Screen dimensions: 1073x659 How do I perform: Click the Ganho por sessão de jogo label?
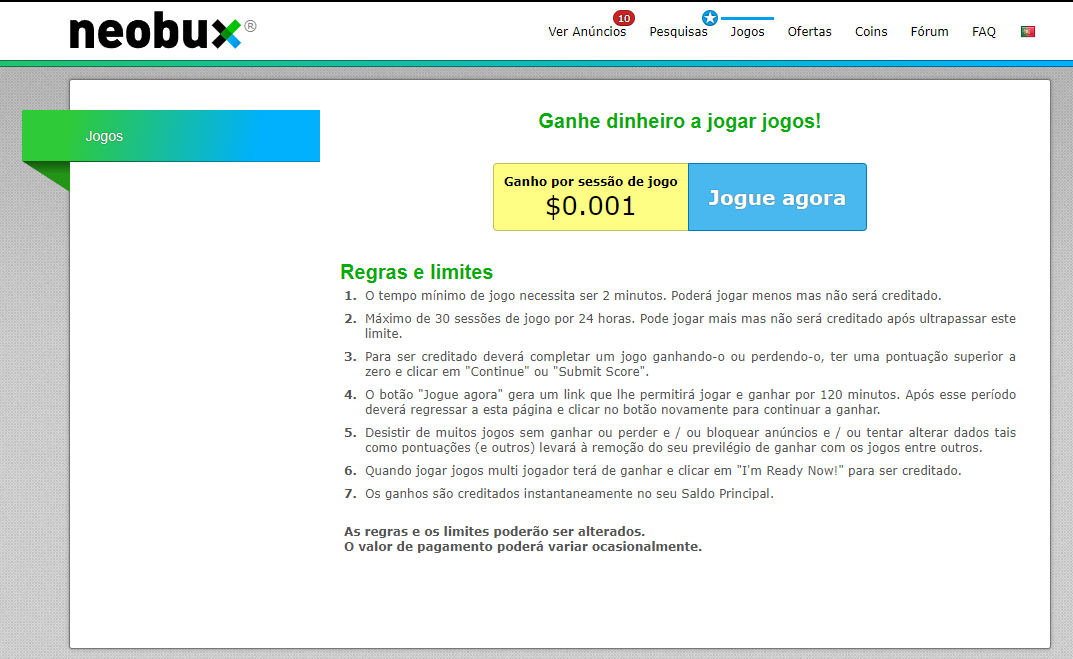(x=591, y=181)
